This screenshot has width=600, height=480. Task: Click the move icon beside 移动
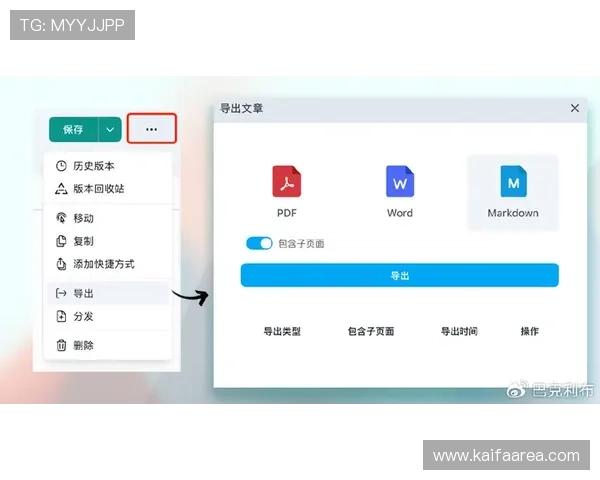[x=61, y=218]
